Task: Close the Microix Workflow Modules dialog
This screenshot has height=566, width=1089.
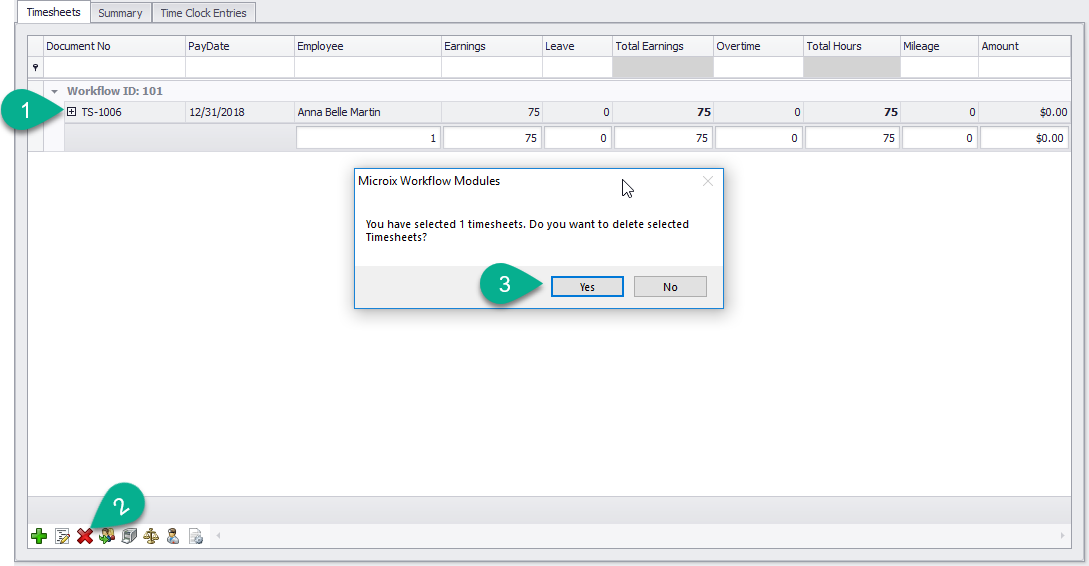Action: (708, 181)
